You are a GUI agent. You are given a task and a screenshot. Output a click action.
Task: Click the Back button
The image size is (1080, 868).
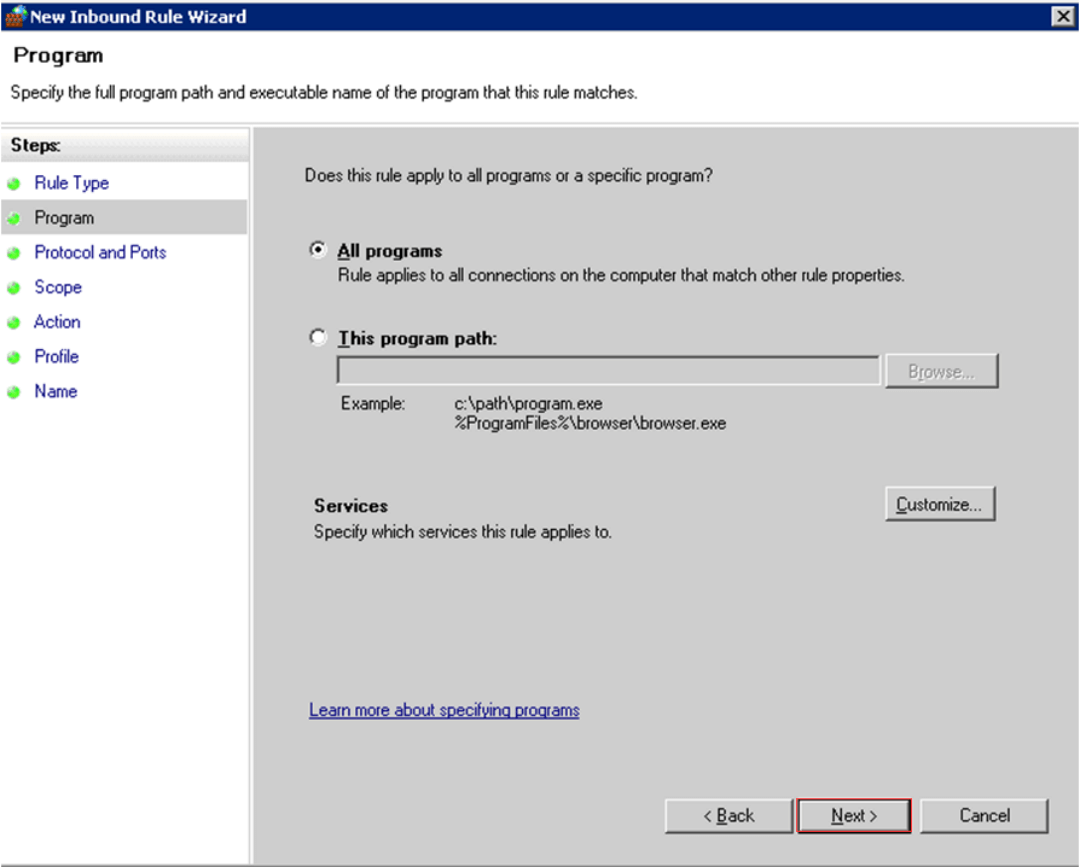(x=727, y=815)
